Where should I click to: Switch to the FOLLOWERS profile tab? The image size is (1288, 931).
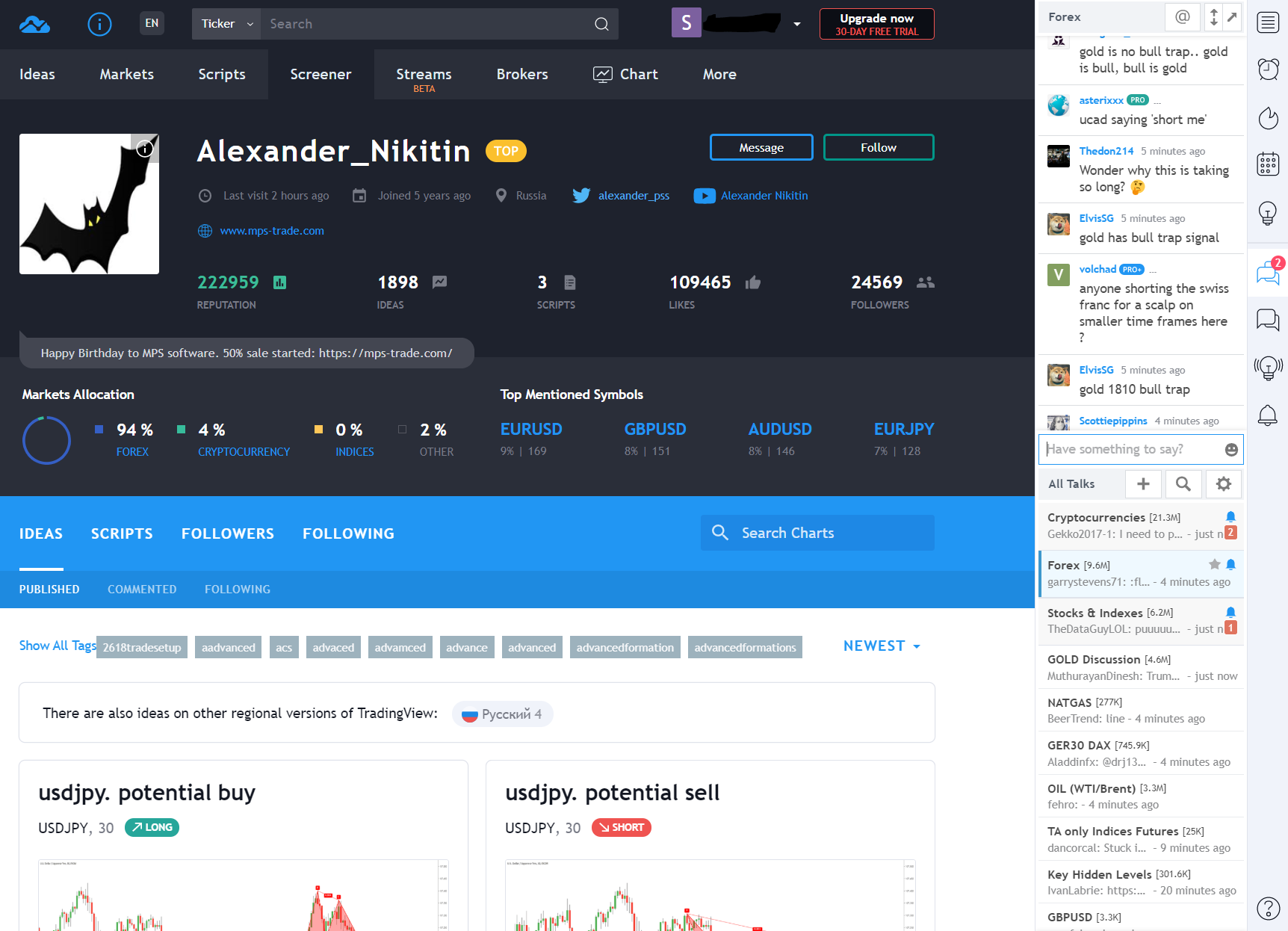tap(228, 533)
